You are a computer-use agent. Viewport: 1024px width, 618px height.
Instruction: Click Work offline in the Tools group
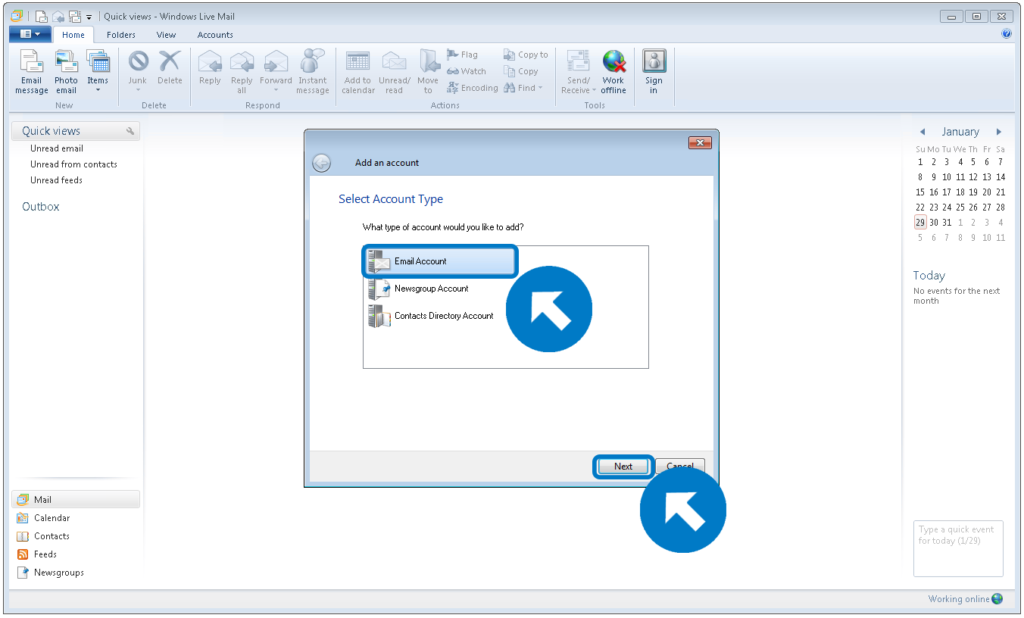613,72
